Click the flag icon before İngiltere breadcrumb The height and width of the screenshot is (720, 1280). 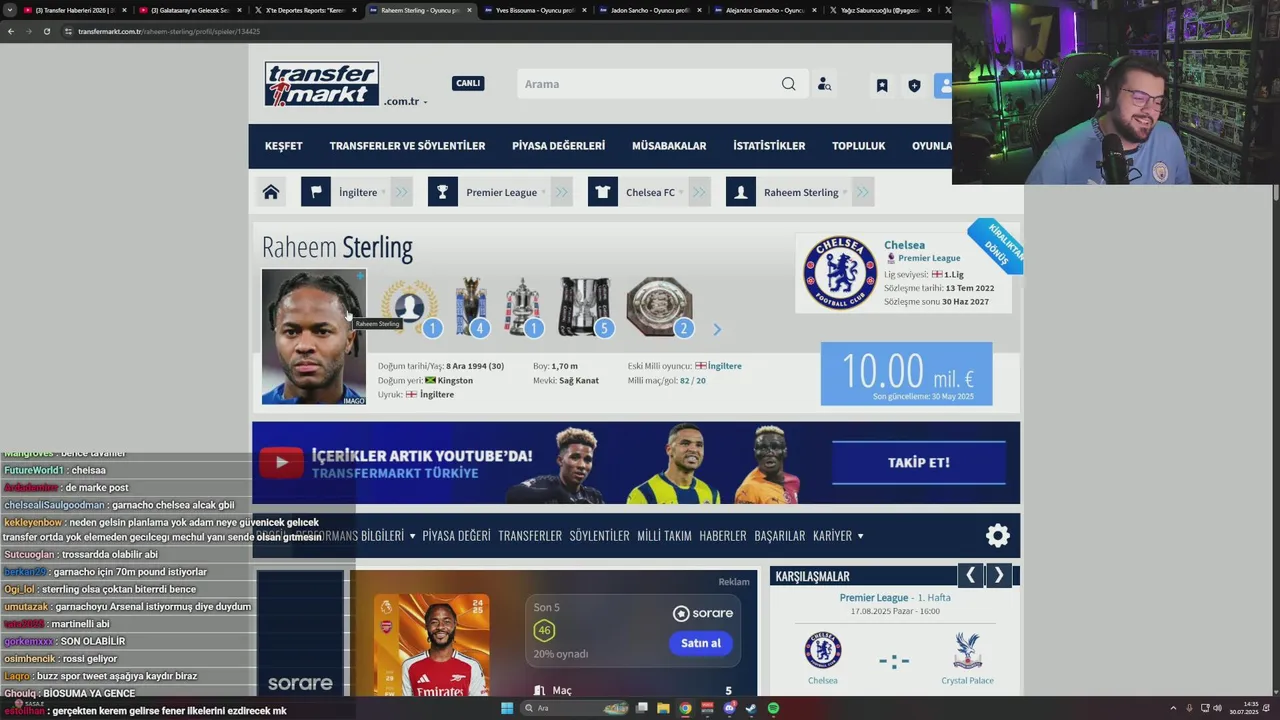coord(316,192)
